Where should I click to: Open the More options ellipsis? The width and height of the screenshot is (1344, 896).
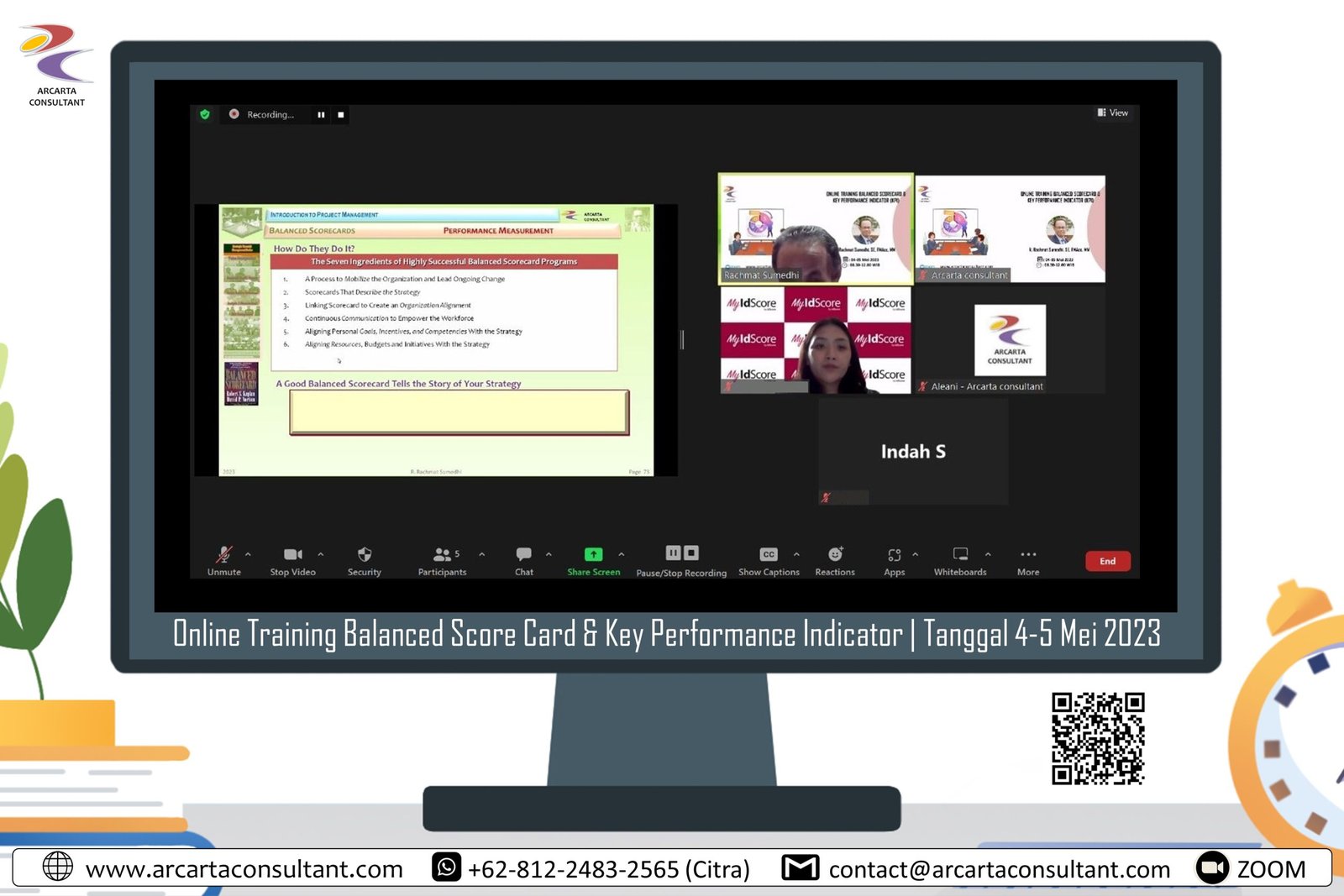point(1028,555)
